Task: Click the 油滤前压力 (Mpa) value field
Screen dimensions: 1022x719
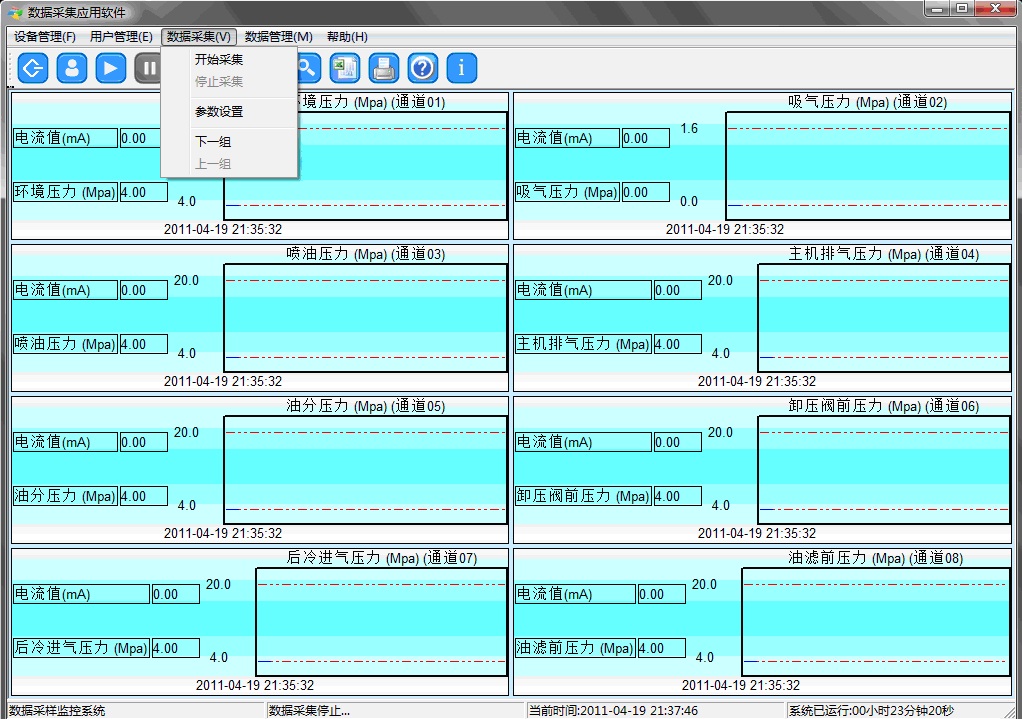Action: pos(662,648)
